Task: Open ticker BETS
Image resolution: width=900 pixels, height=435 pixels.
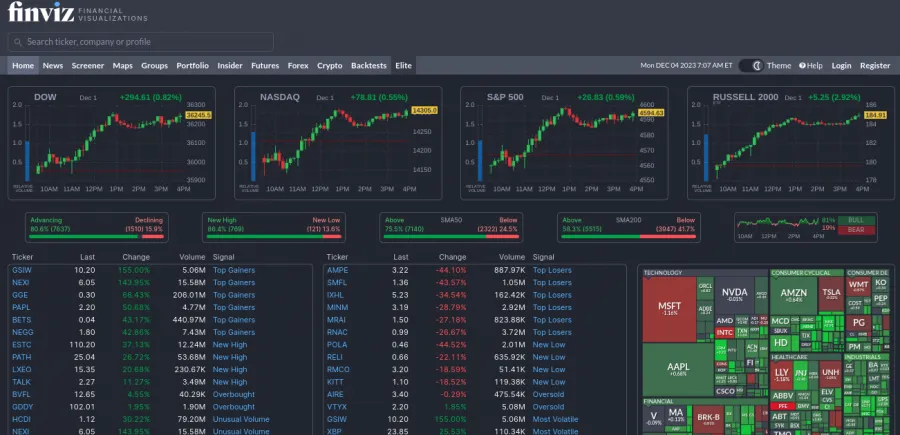Action: [x=22, y=320]
